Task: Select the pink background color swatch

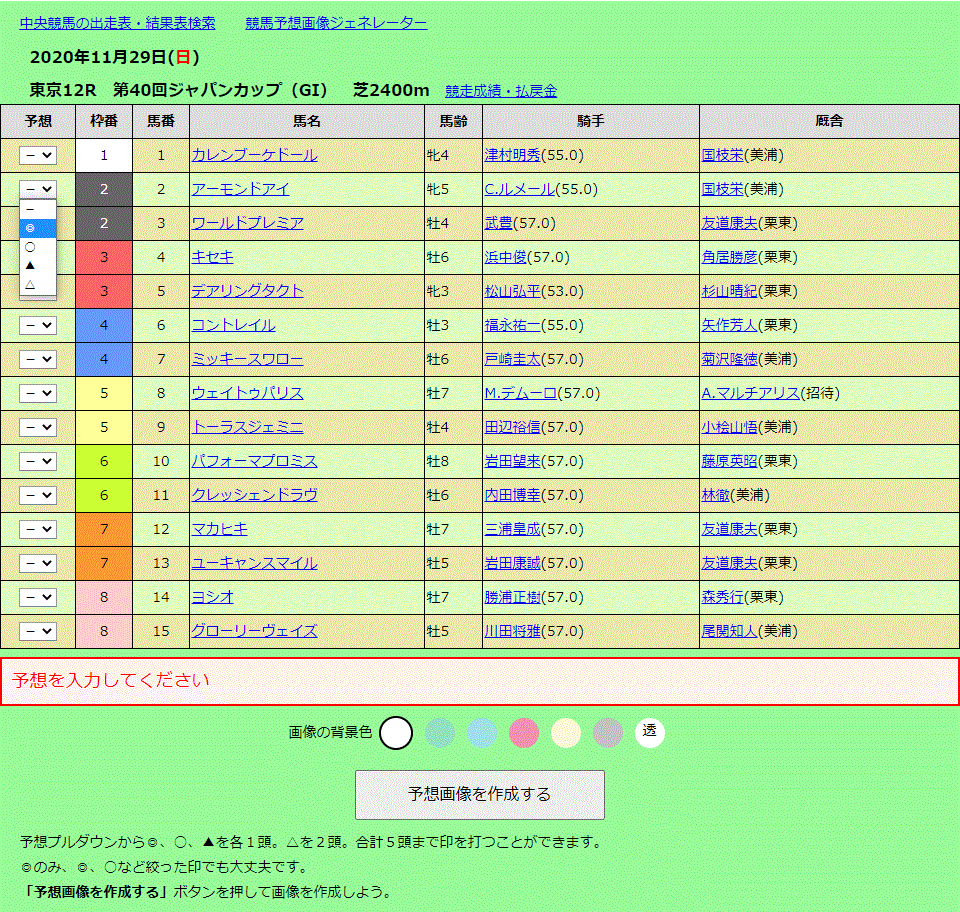Action: [525, 732]
